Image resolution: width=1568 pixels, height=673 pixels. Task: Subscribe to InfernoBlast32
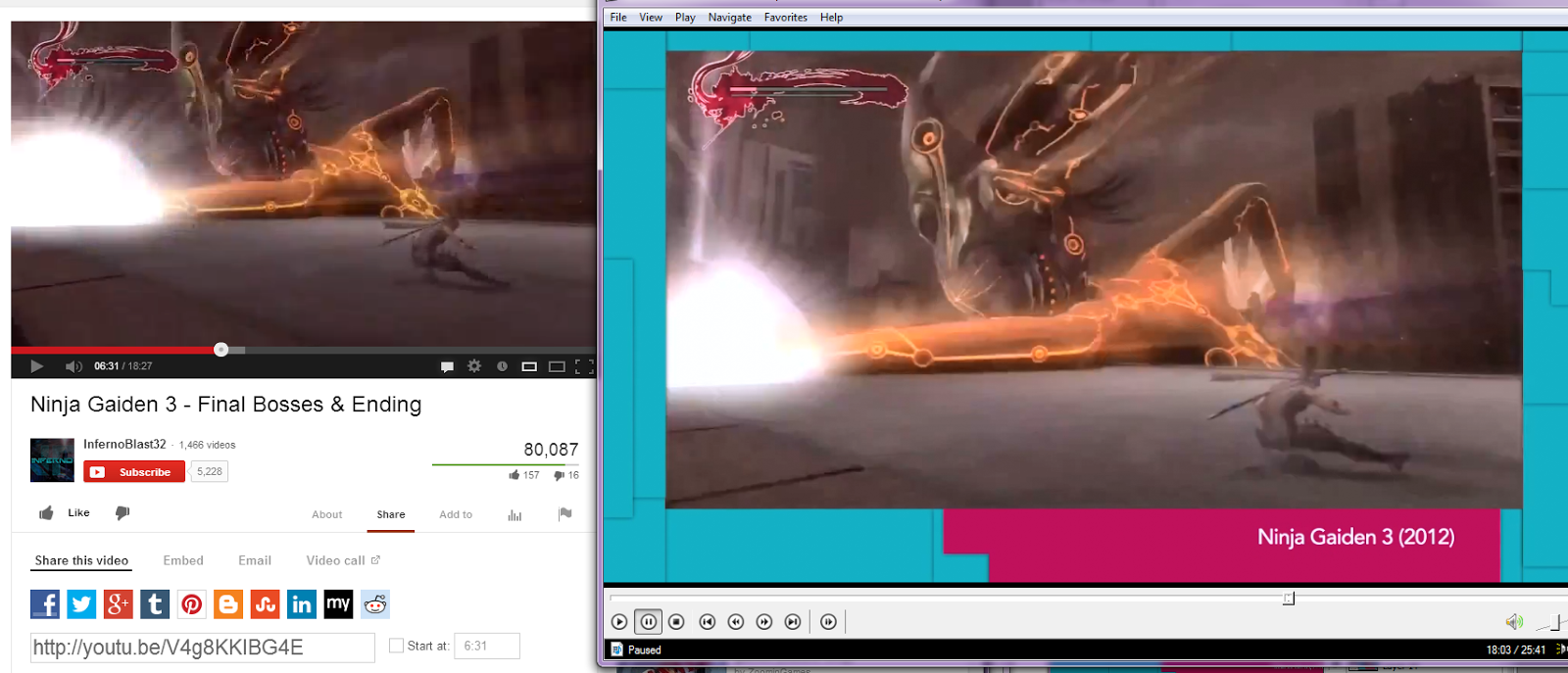pos(134,472)
